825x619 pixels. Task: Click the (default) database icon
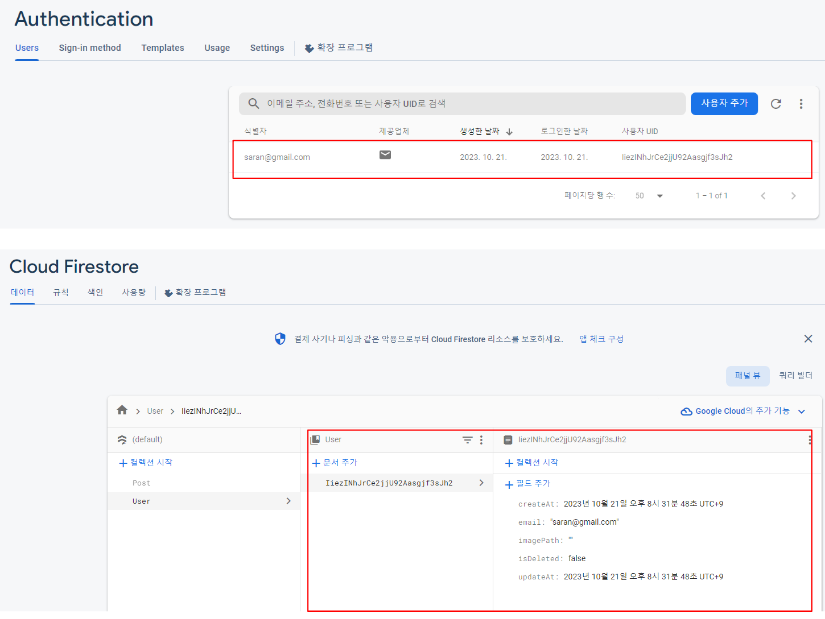(x=122, y=440)
